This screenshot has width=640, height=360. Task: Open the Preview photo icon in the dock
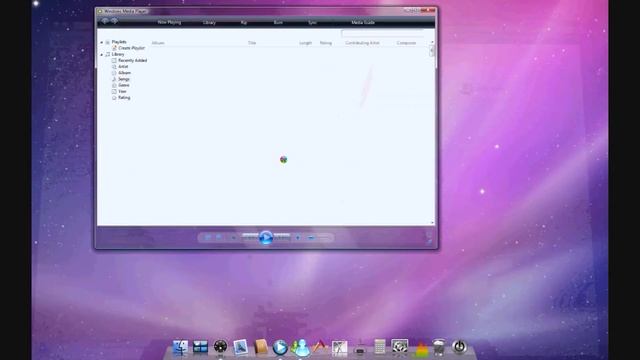240,347
